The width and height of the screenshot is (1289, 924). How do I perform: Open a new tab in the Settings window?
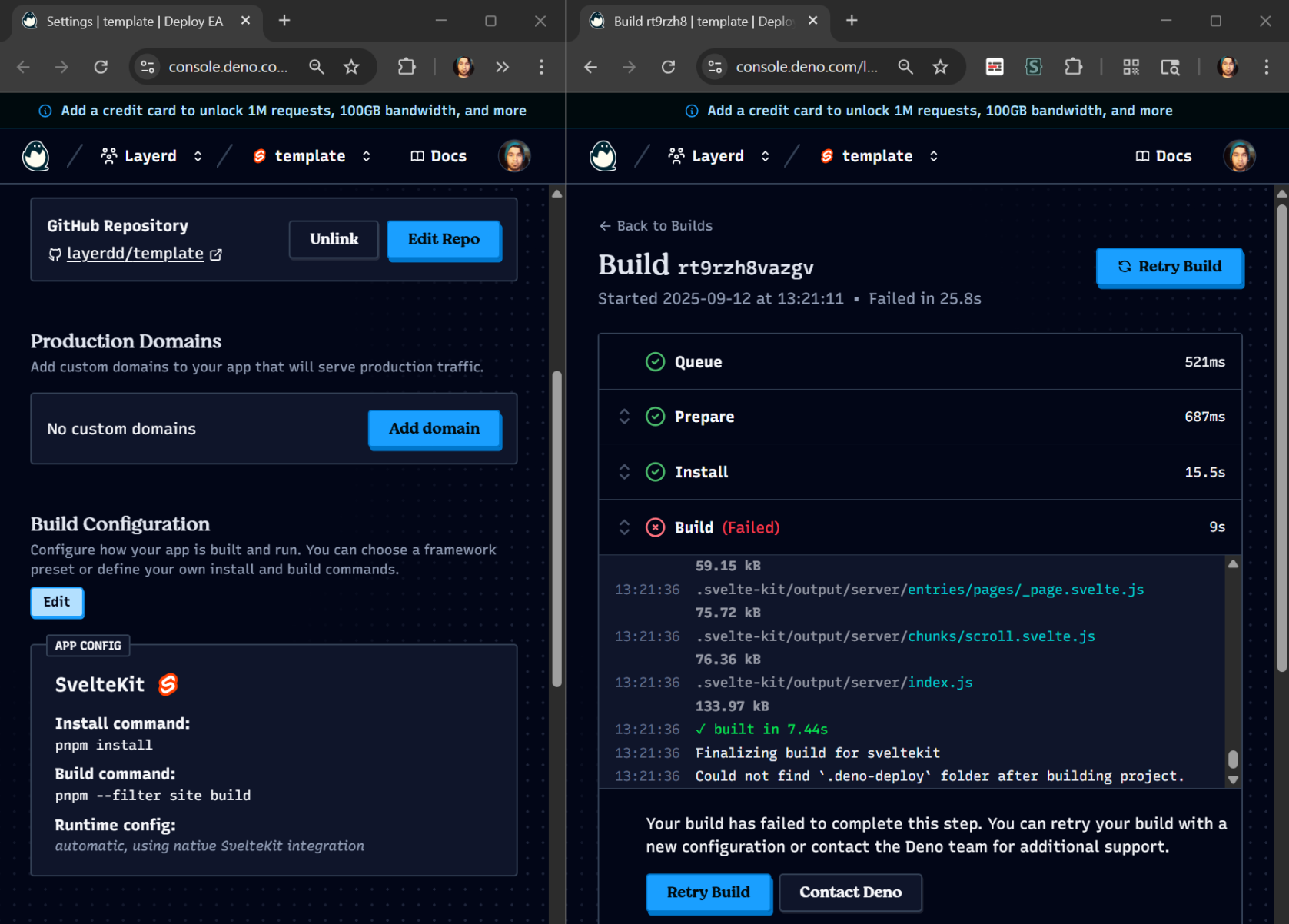coord(284,21)
